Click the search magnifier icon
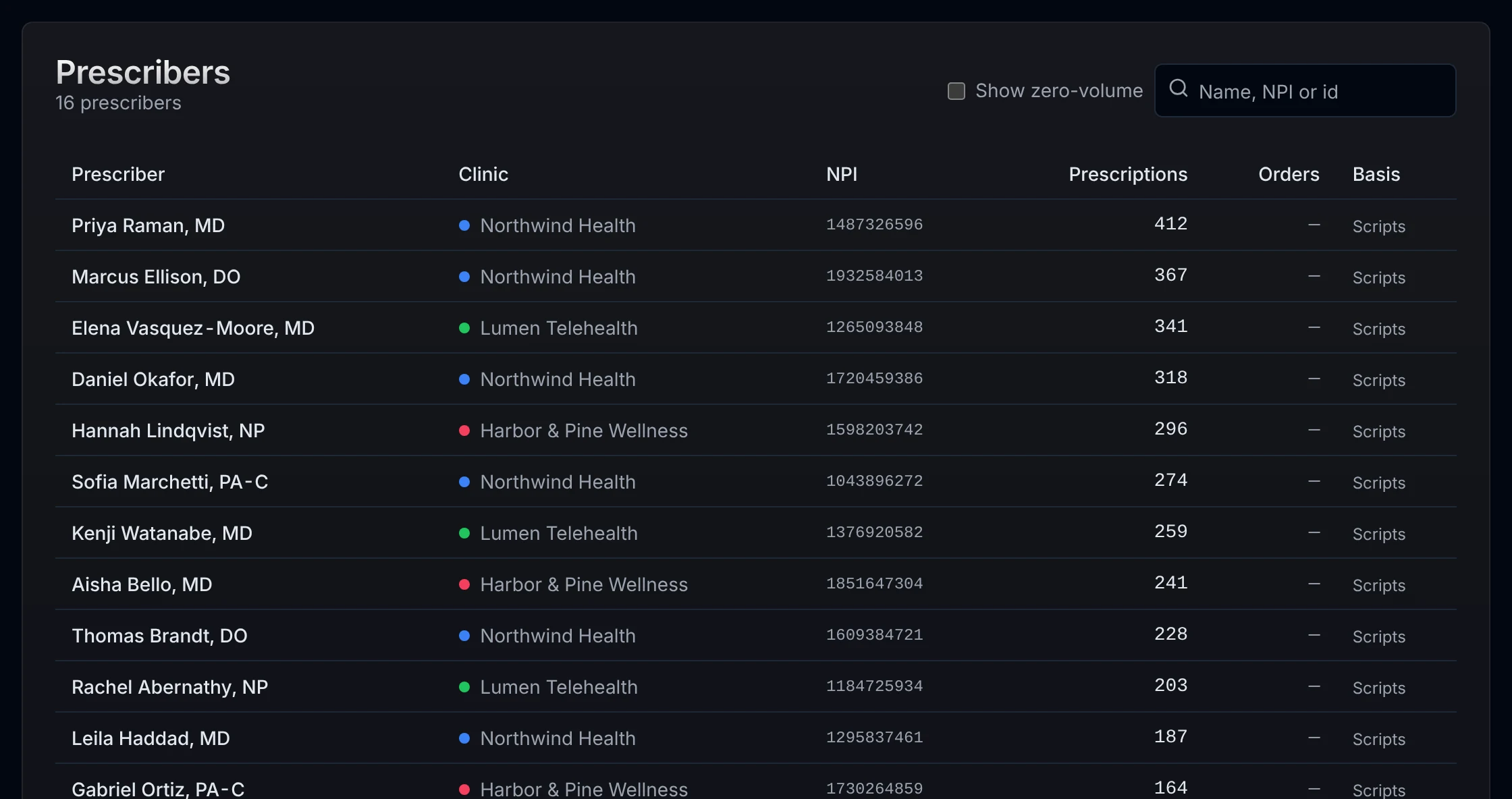 1179,88
